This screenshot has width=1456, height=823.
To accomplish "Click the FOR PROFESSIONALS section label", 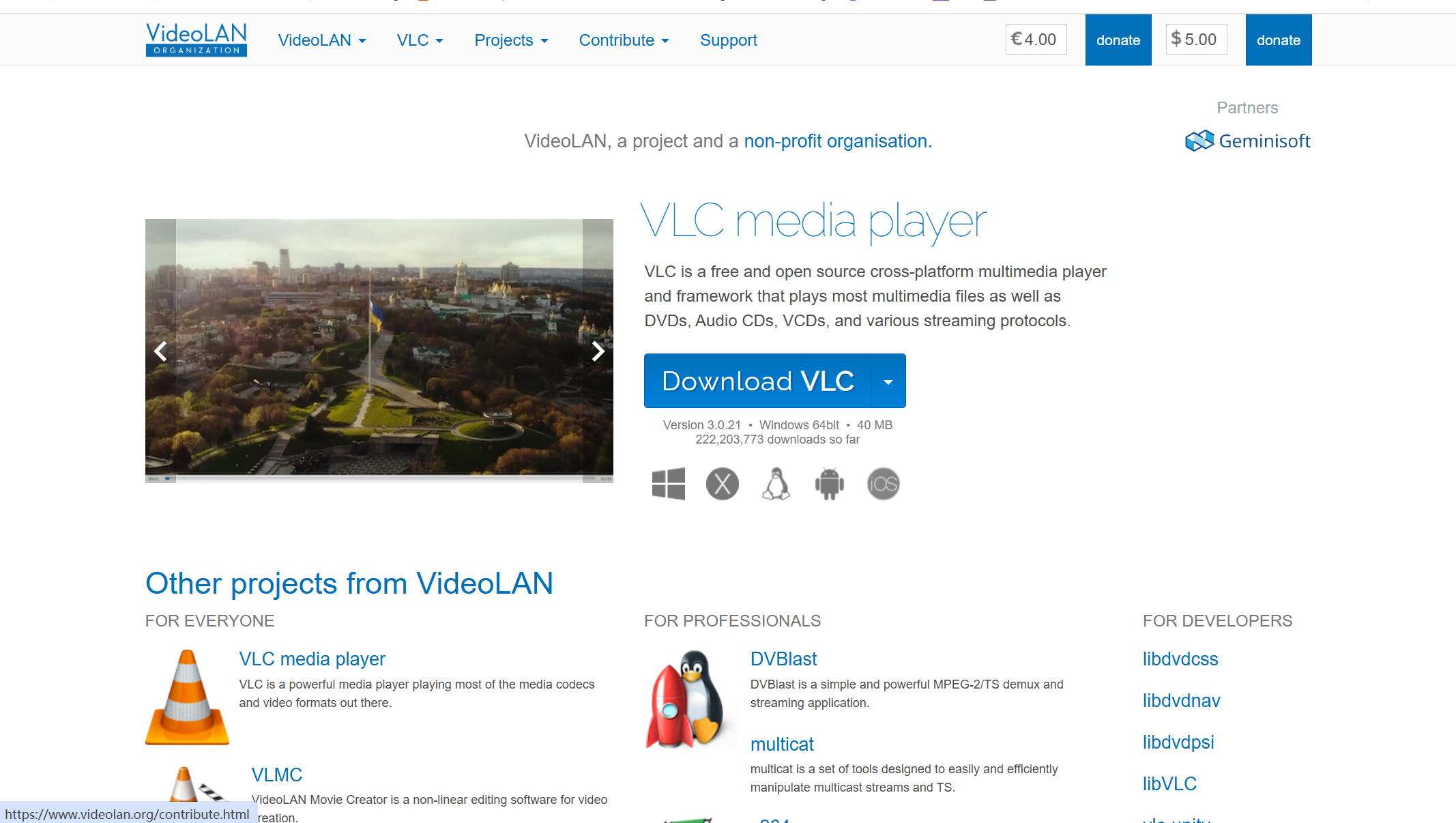I will click(732, 620).
